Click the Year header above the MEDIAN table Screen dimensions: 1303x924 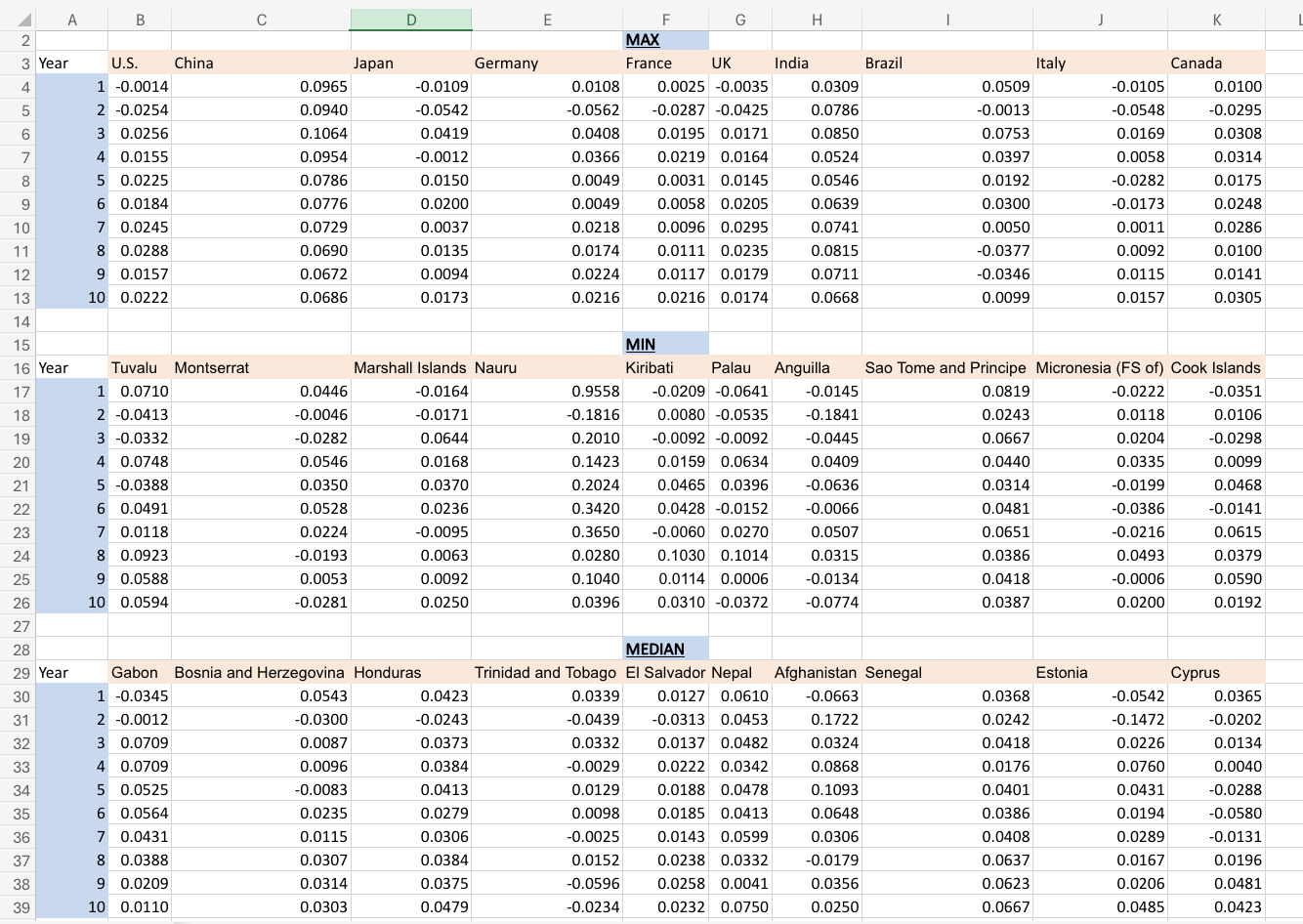tap(72, 672)
